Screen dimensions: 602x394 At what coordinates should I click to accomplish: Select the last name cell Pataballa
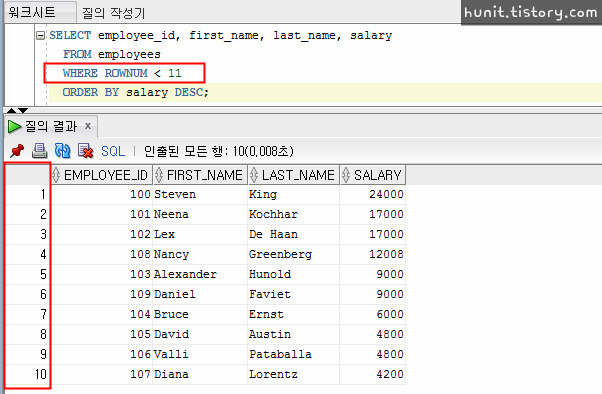click(x=294, y=354)
